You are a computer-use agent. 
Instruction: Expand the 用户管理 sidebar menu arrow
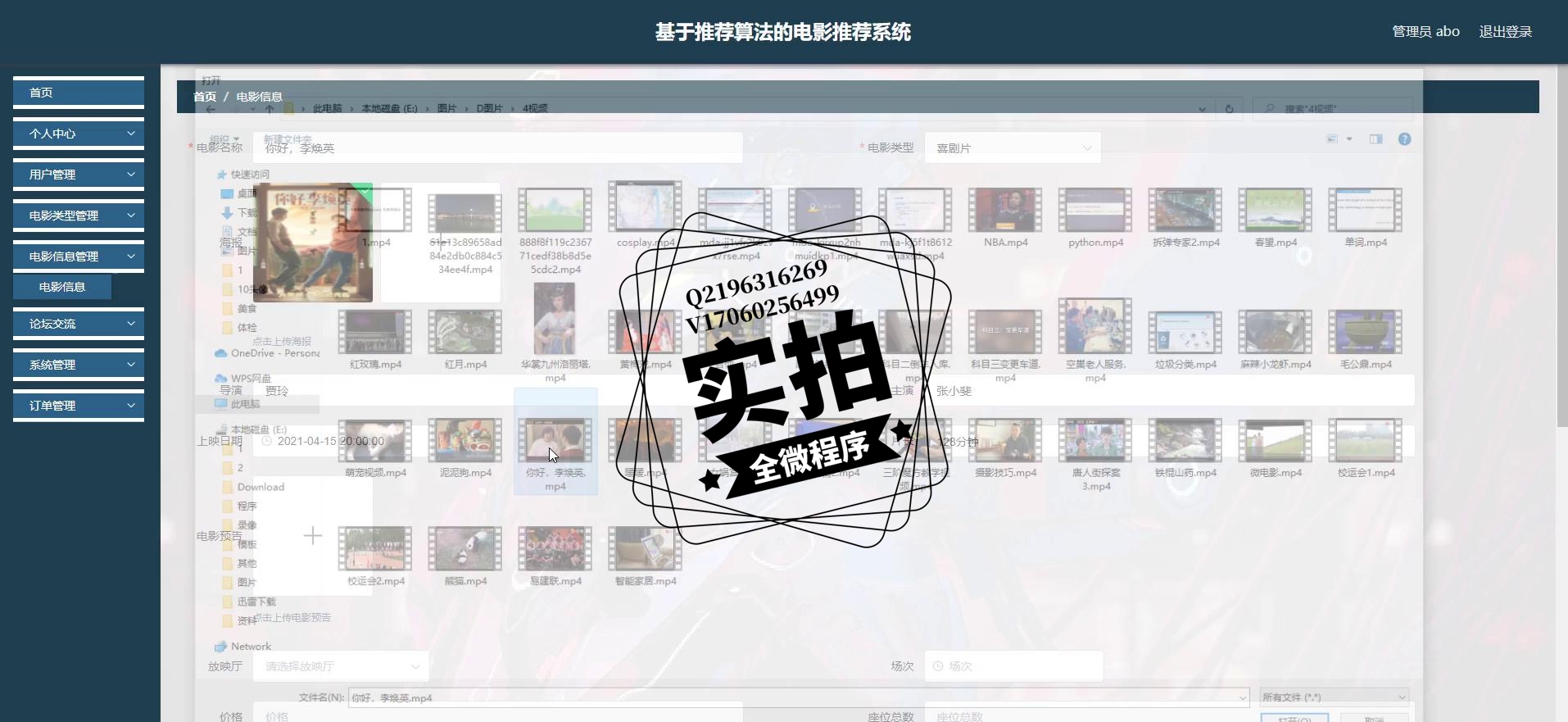(131, 175)
